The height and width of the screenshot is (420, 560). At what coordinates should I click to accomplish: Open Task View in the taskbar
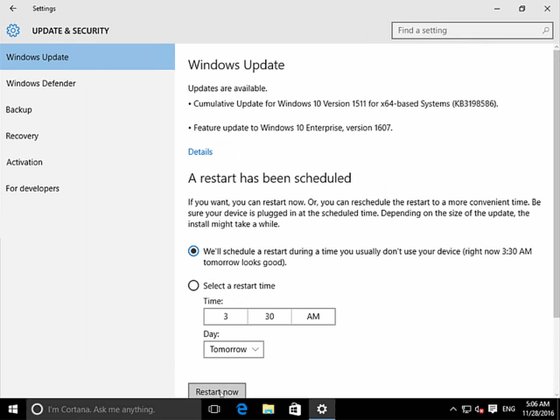[214, 409]
